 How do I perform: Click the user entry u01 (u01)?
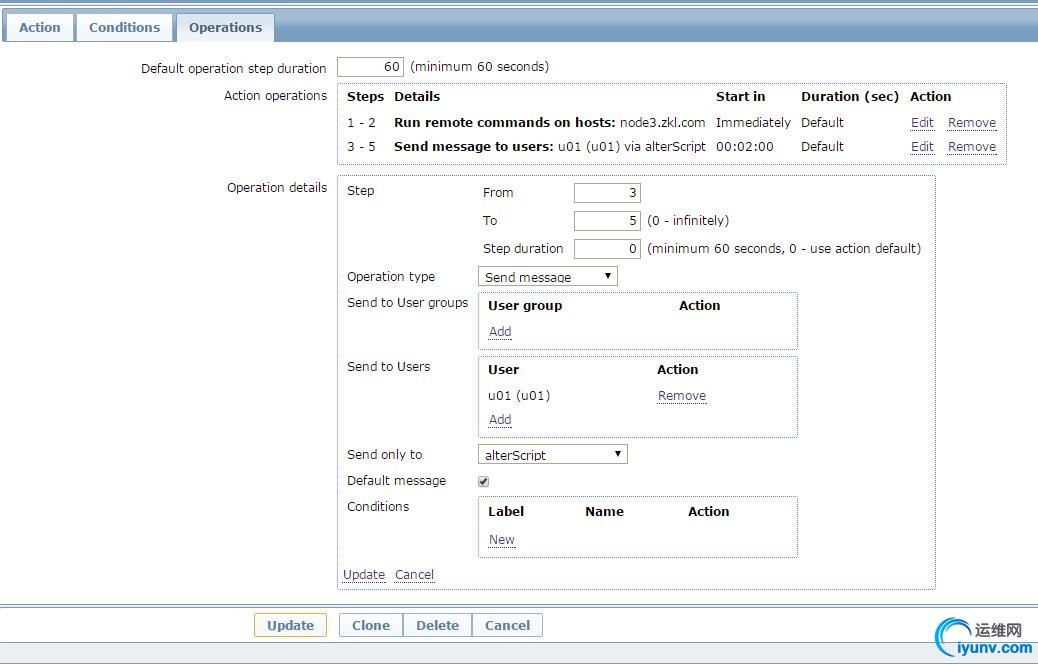tap(519, 396)
